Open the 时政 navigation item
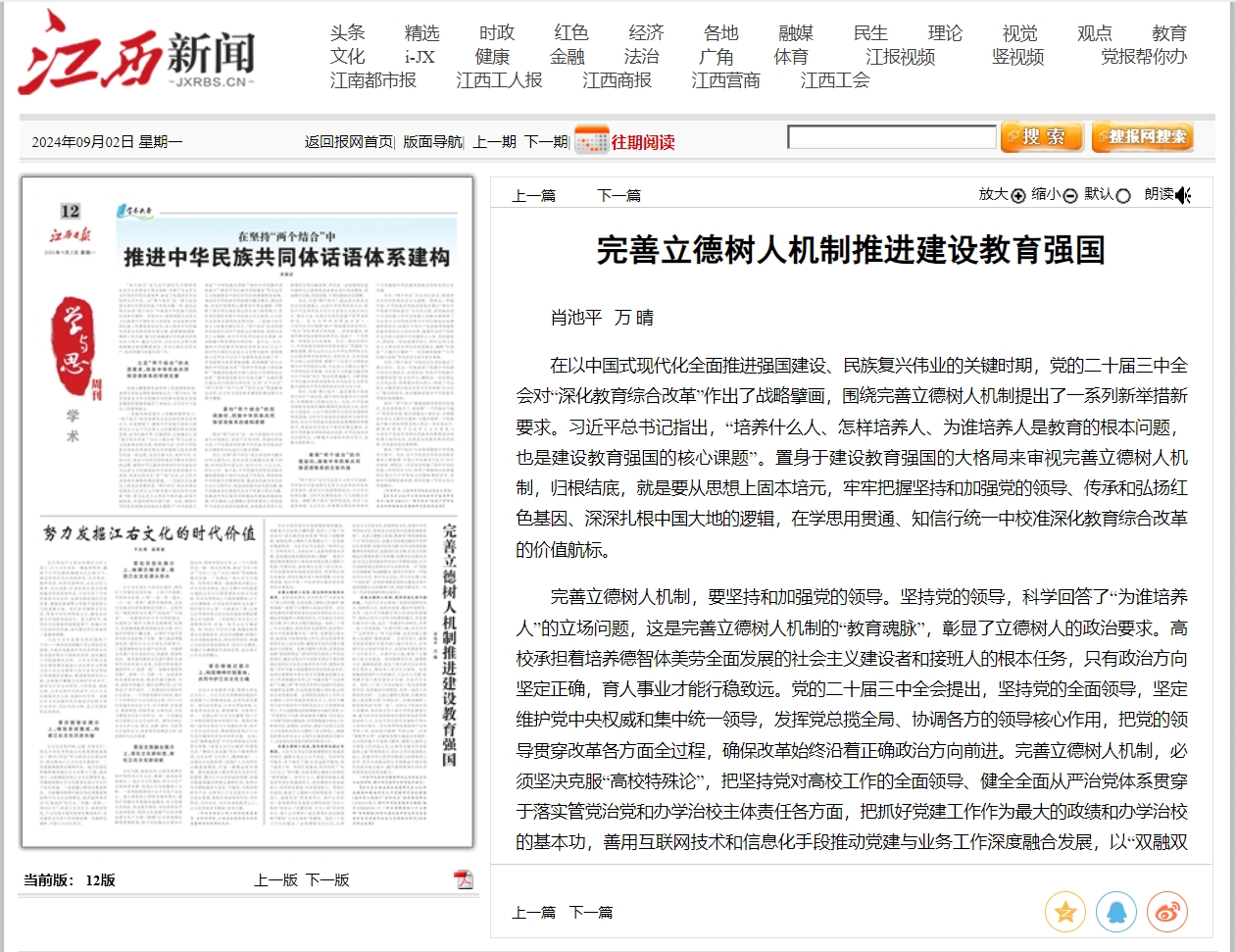The image size is (1236, 952). coord(496,33)
